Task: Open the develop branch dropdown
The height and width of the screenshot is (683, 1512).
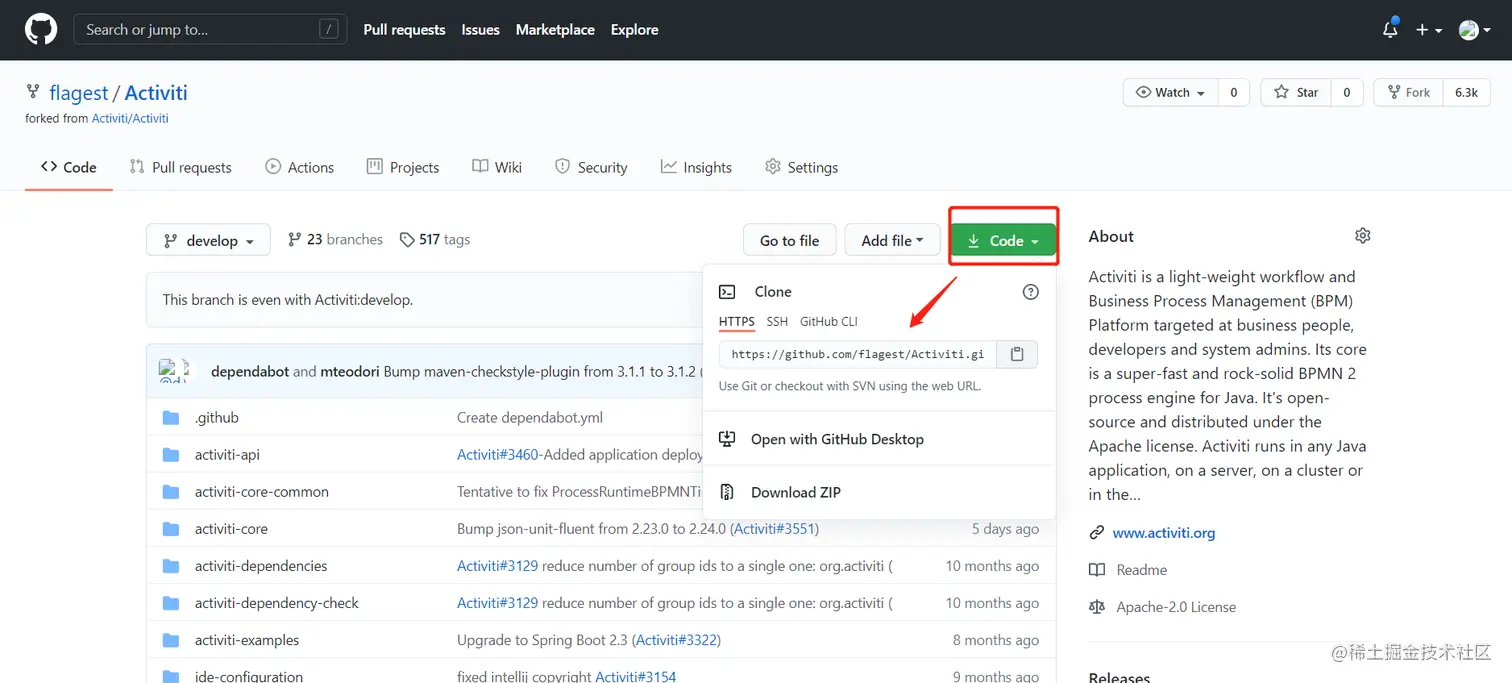Action: coord(208,240)
